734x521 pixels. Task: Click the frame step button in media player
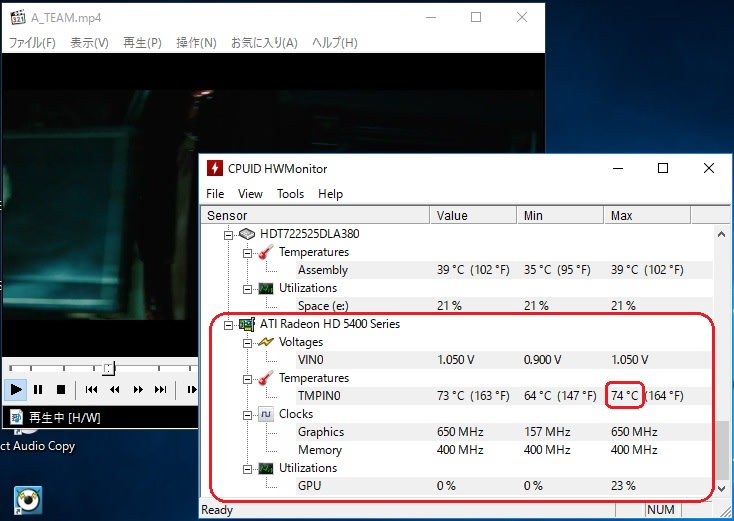point(191,389)
